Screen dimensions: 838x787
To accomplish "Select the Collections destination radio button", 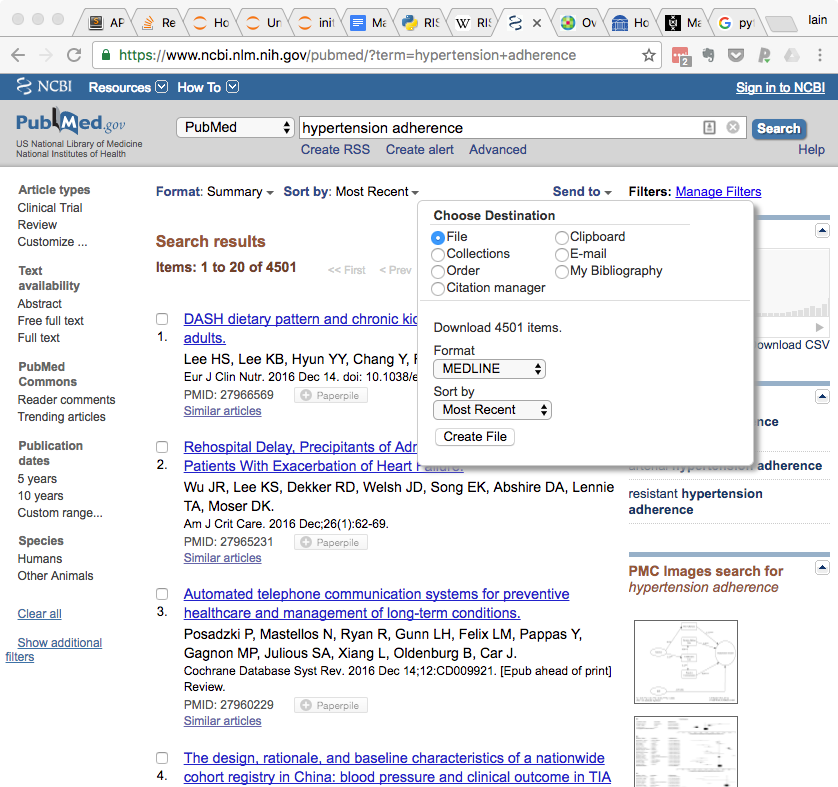I will tap(438, 254).
